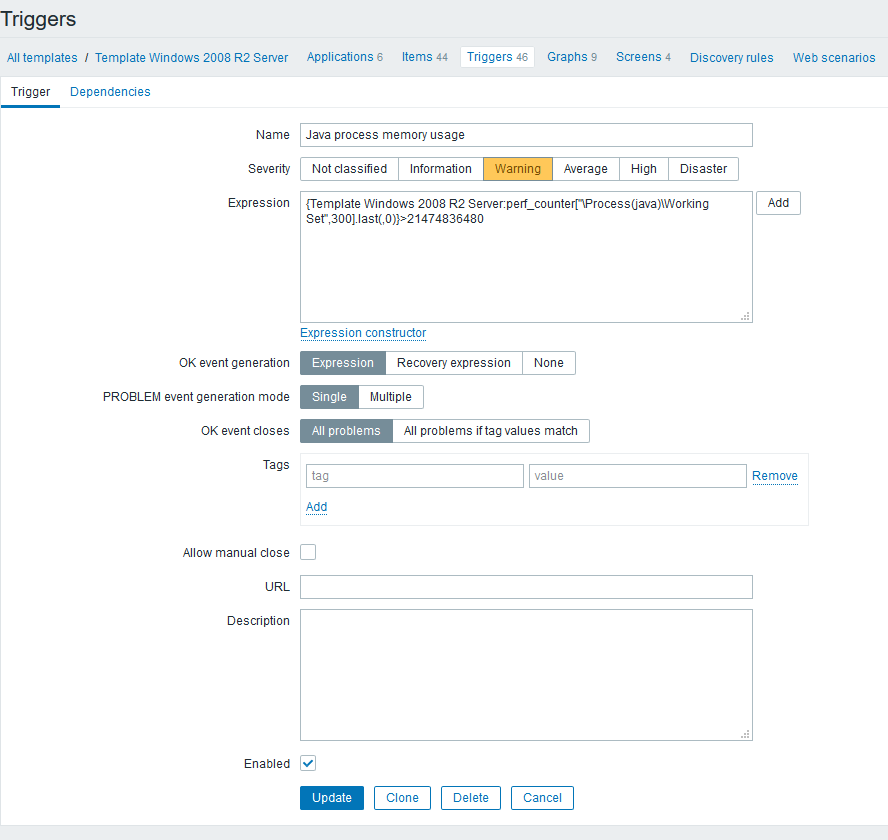This screenshot has height=840, width=888.
Task: Choose Multiple problem event generation mode
Action: pos(391,397)
